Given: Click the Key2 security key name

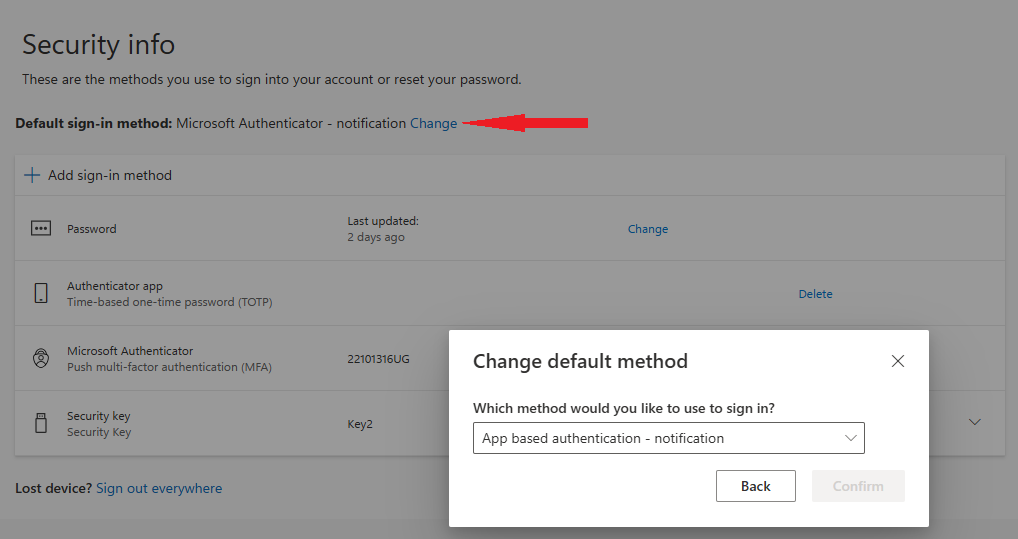Looking at the screenshot, I should point(360,424).
